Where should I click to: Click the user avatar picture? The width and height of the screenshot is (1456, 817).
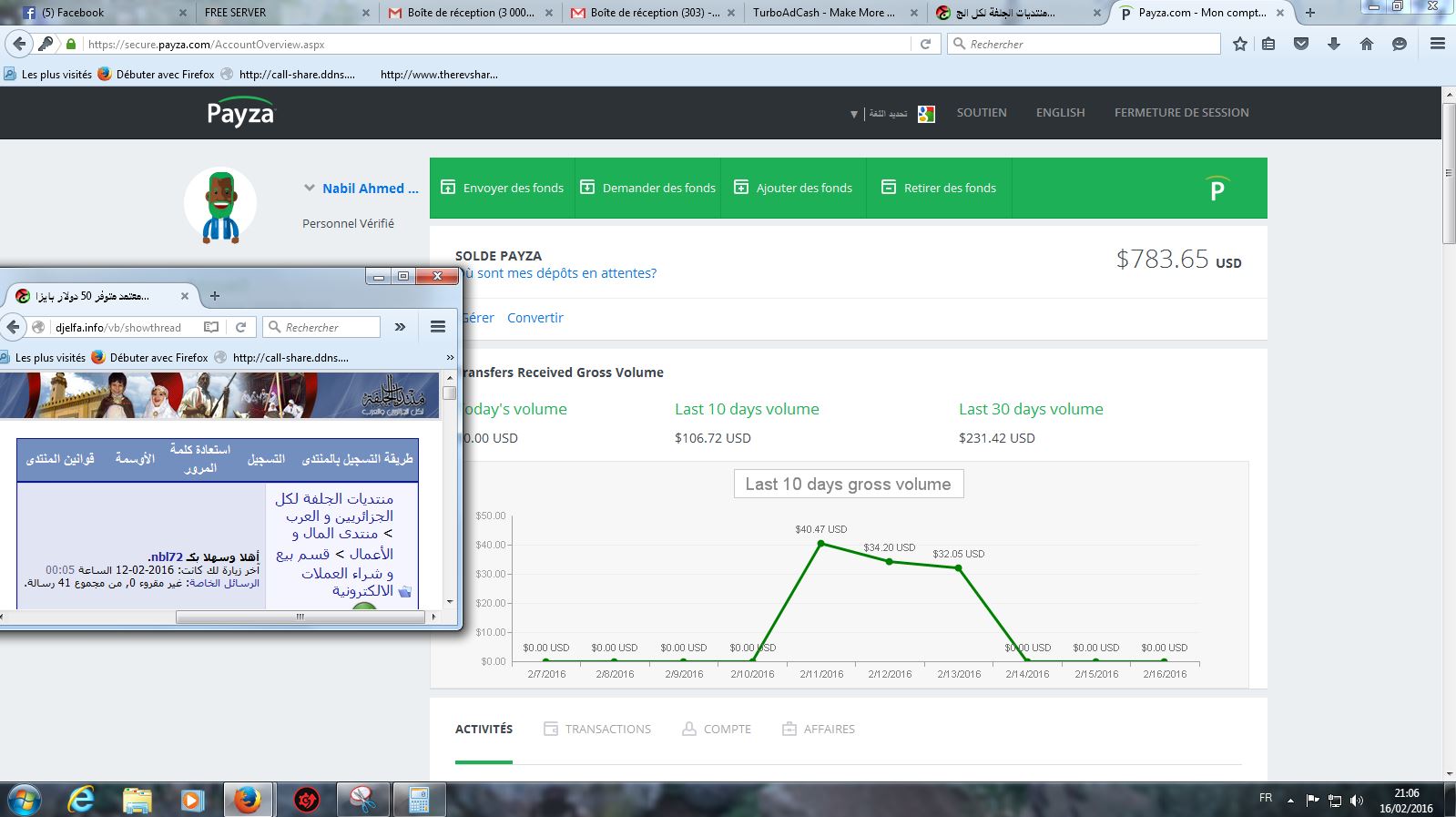coord(220,207)
